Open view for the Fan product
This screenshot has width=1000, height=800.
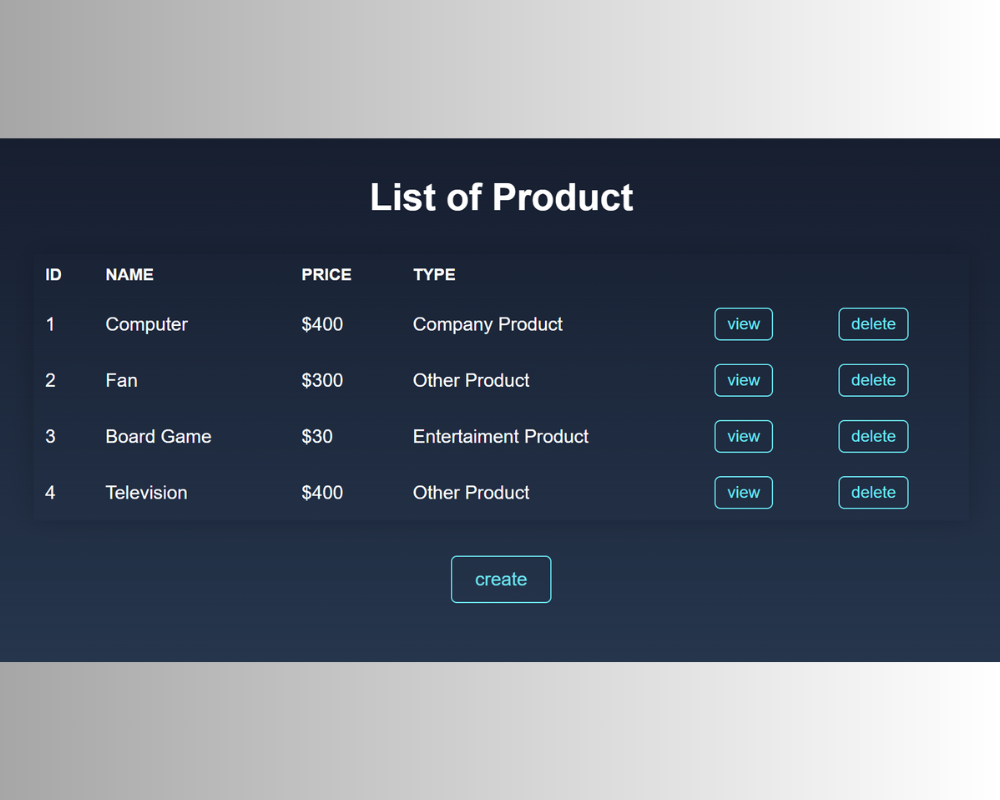[x=743, y=380]
